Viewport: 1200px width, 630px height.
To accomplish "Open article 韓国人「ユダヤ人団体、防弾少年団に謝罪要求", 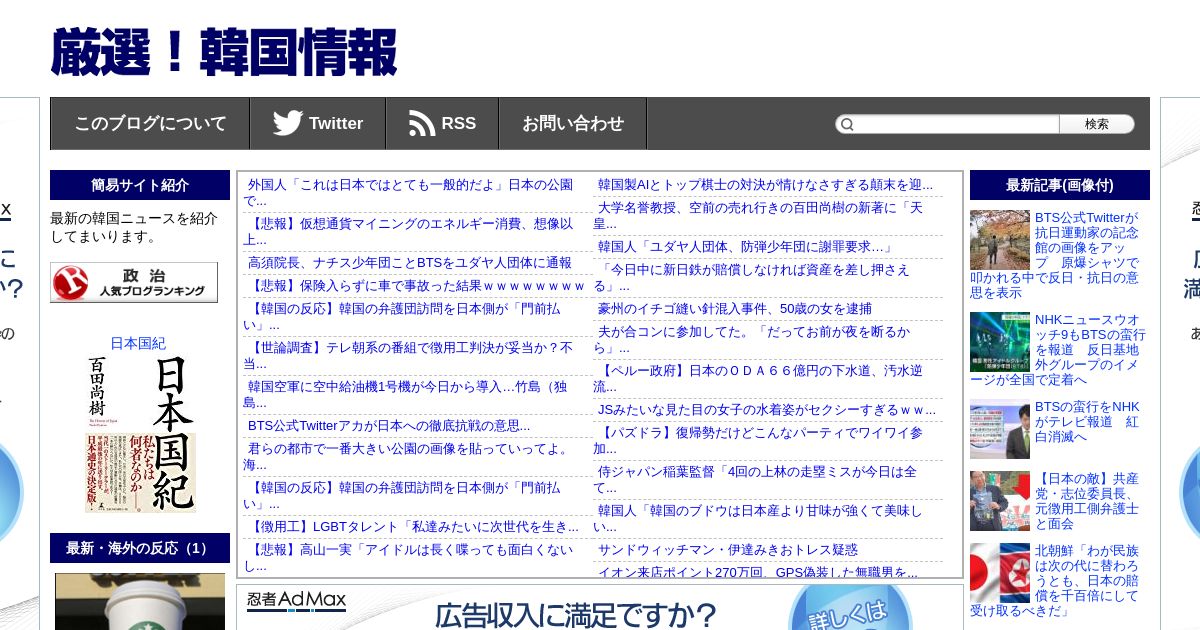I will [745, 246].
